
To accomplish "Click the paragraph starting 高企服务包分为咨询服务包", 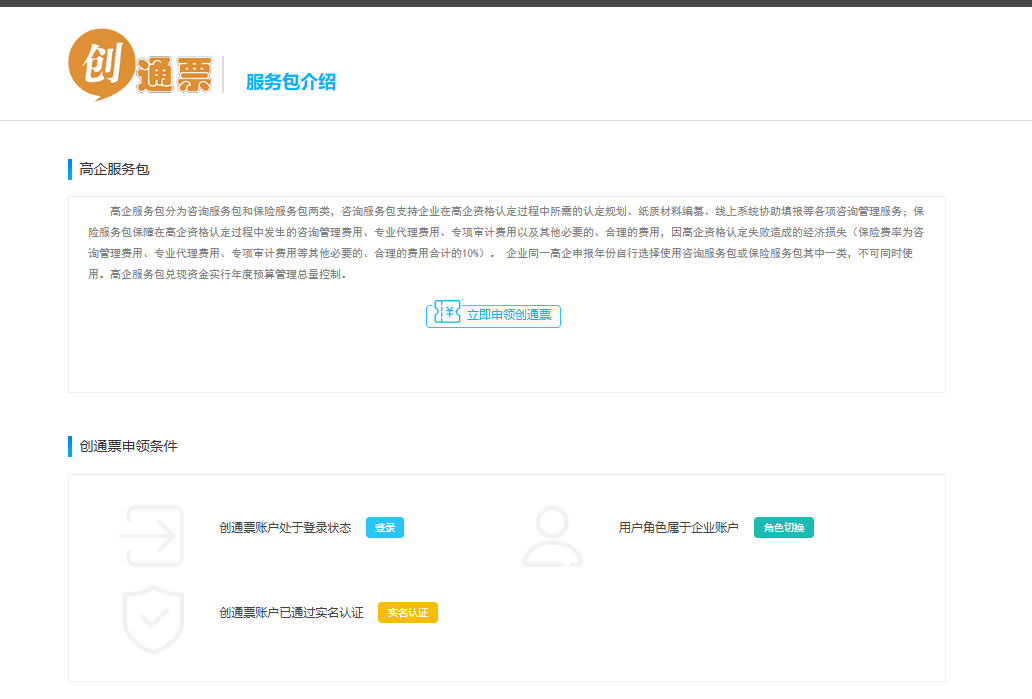I will coord(506,243).
